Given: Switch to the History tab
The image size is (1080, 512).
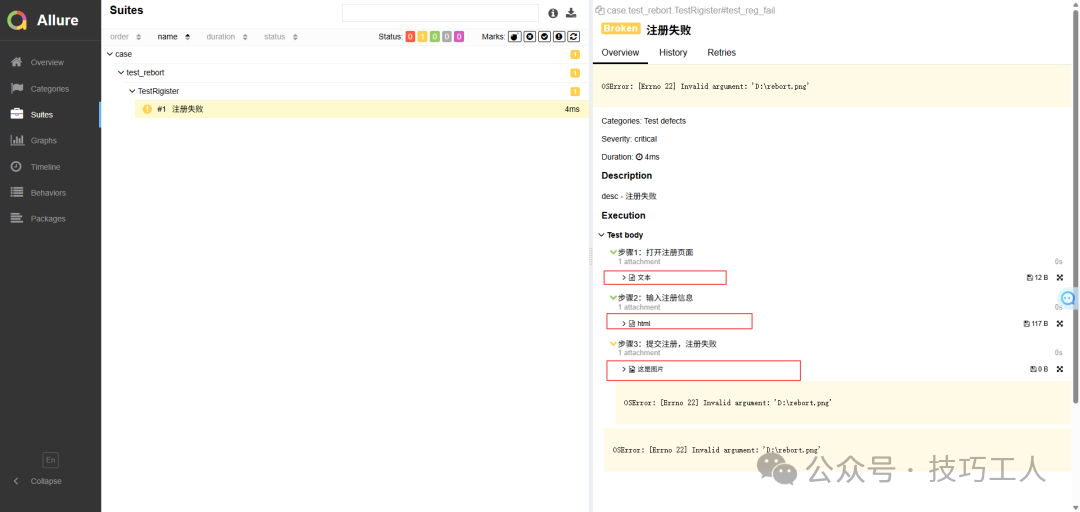Looking at the screenshot, I should pyautogui.click(x=673, y=52).
